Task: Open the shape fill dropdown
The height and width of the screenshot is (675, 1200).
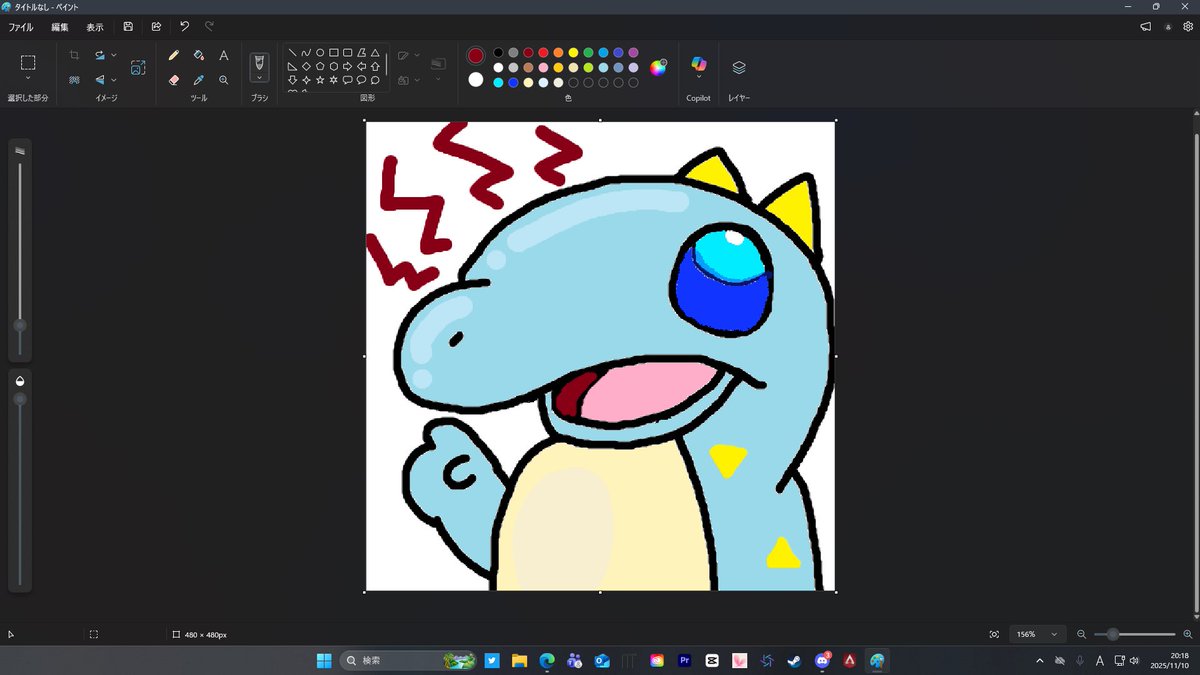Action: (x=409, y=80)
